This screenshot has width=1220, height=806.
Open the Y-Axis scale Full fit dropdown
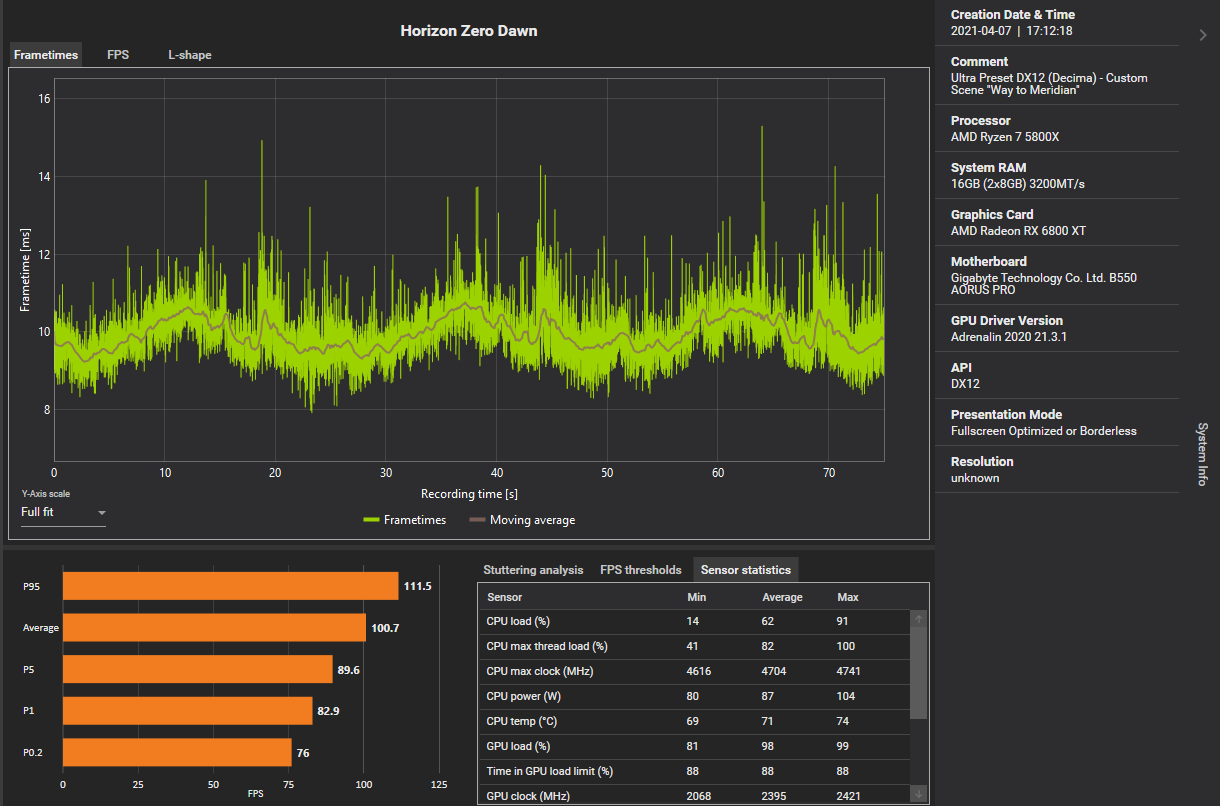click(63, 512)
